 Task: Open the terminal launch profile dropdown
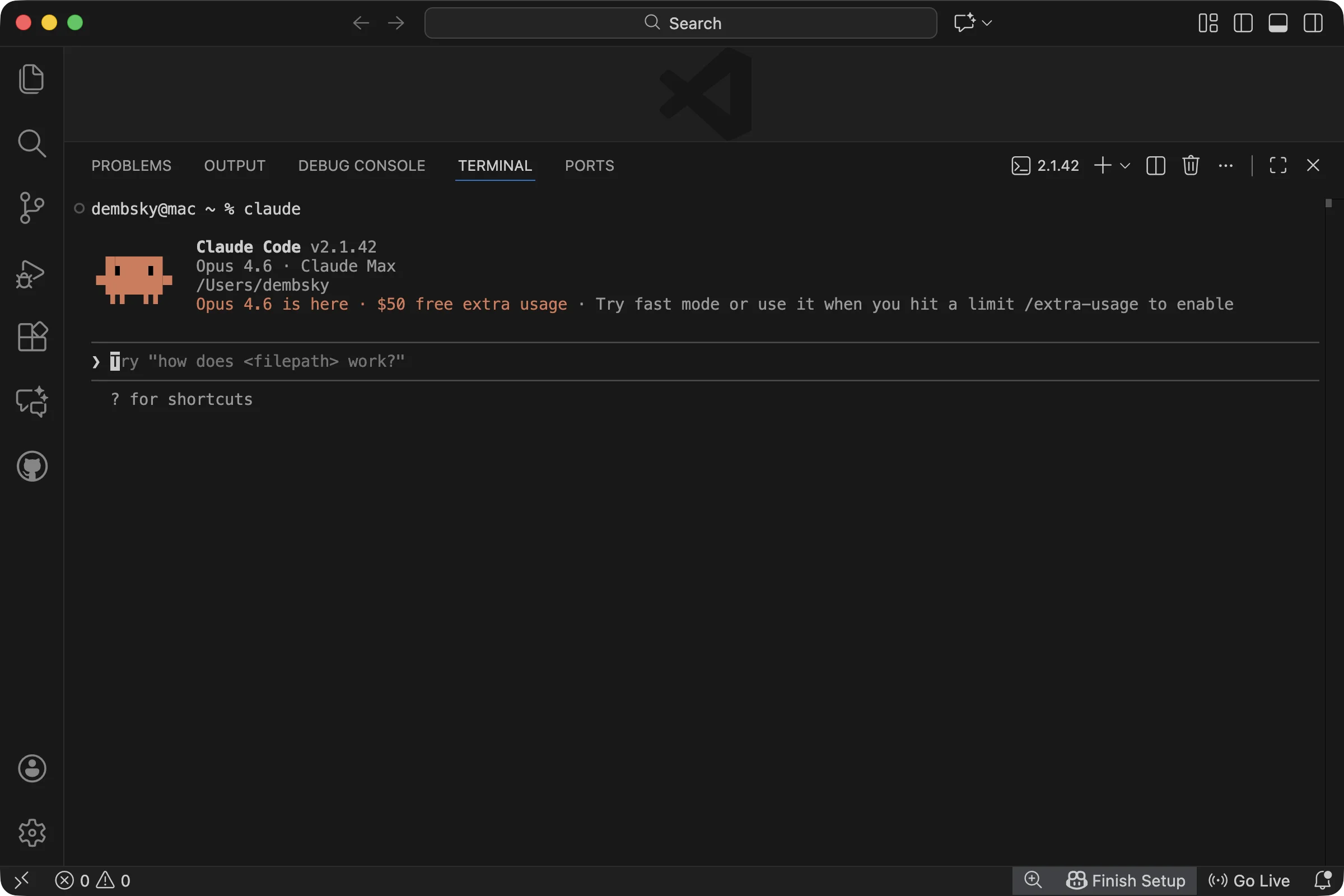[1125, 165]
